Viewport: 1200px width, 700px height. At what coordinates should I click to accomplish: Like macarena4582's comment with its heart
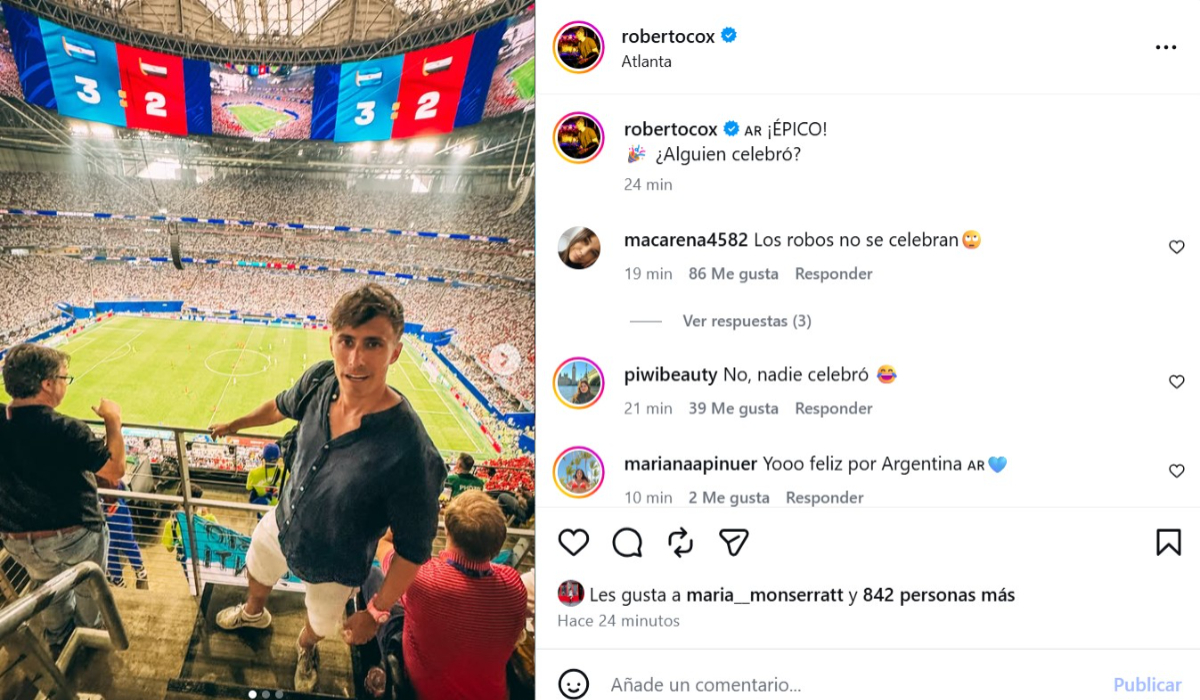pyautogui.click(x=1177, y=247)
